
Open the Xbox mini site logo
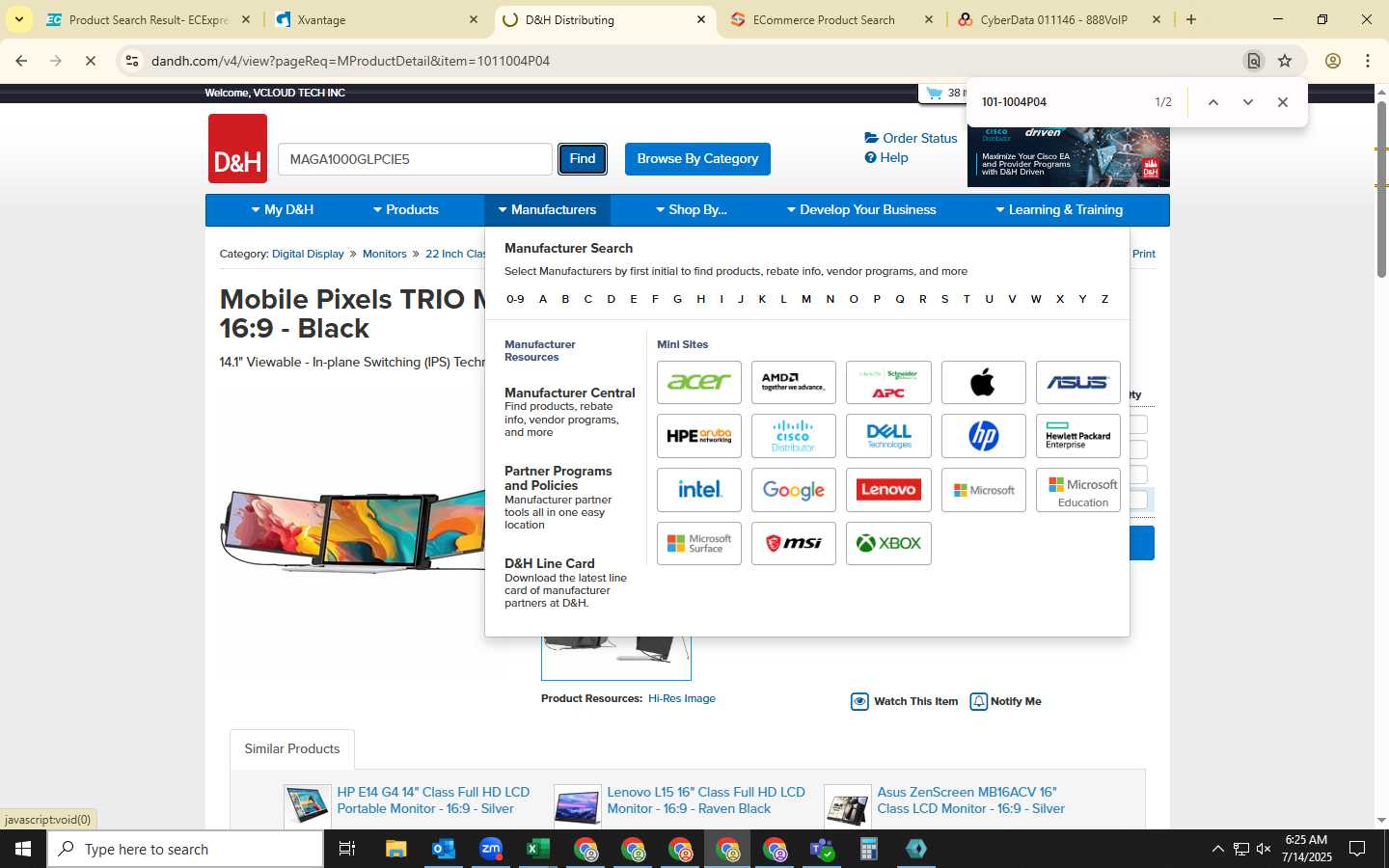pos(888,544)
